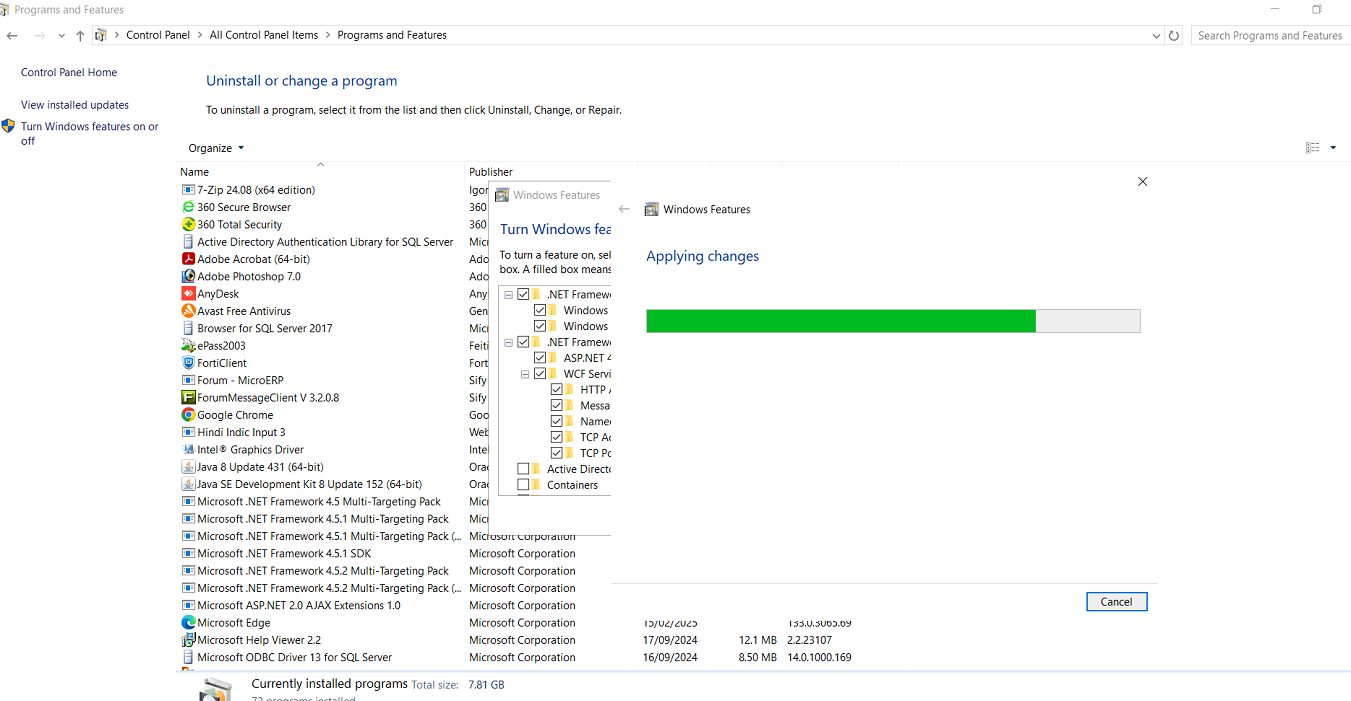Uncheck the TCP Port Sharing checkbox
This screenshot has width=1351, height=701.
pos(557,453)
